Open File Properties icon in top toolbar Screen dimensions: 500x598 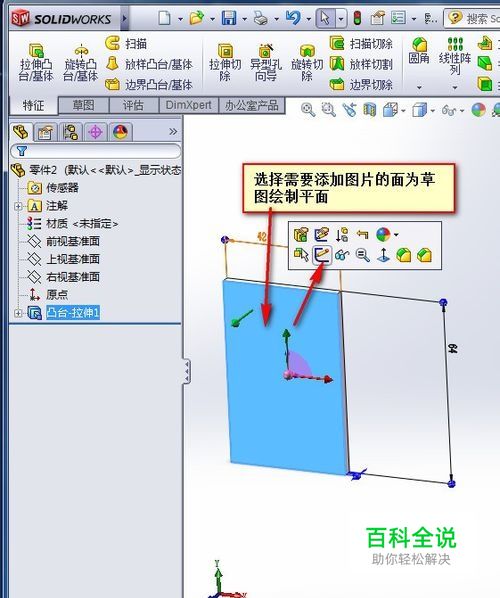click(x=377, y=18)
